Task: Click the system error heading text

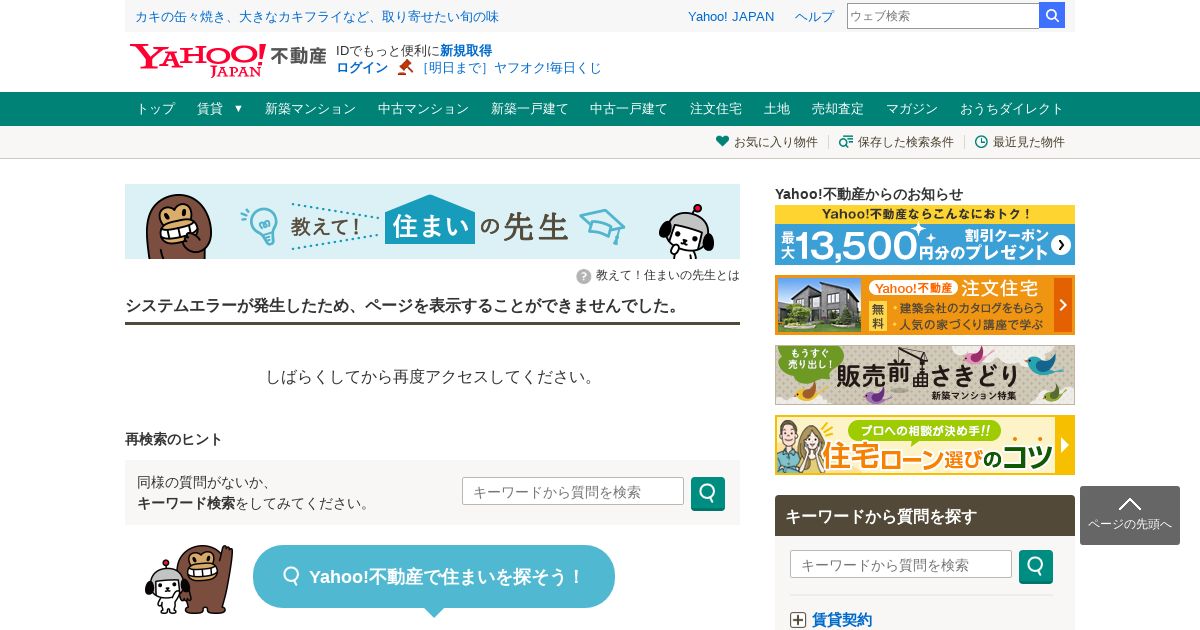Action: point(403,305)
